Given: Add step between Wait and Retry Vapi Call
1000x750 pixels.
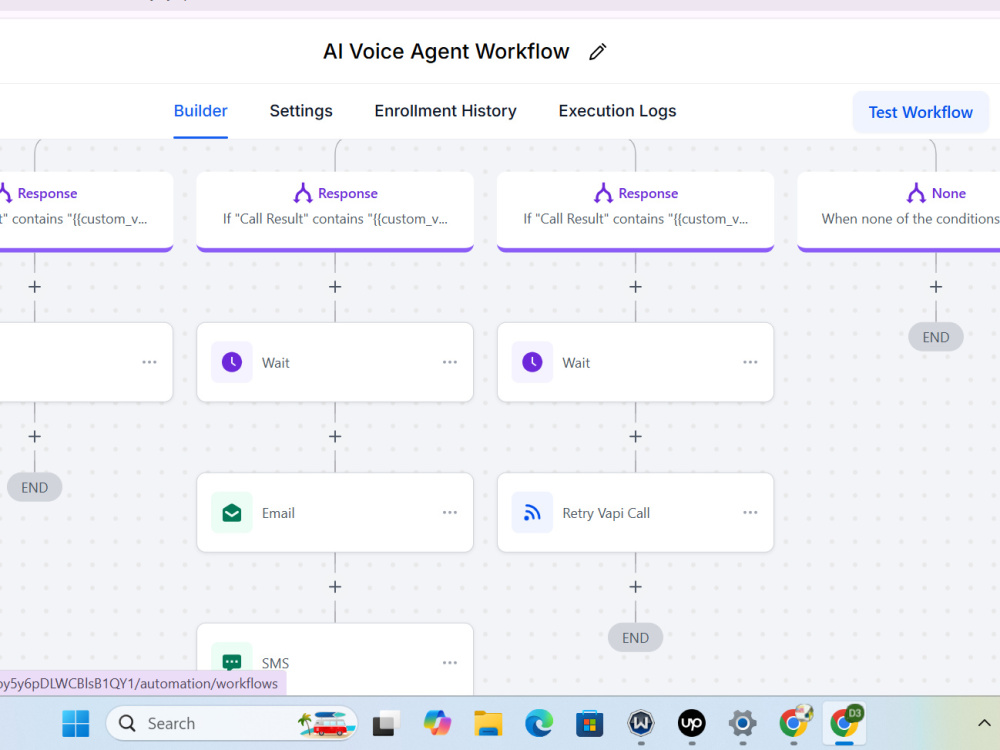Looking at the screenshot, I should (x=635, y=437).
